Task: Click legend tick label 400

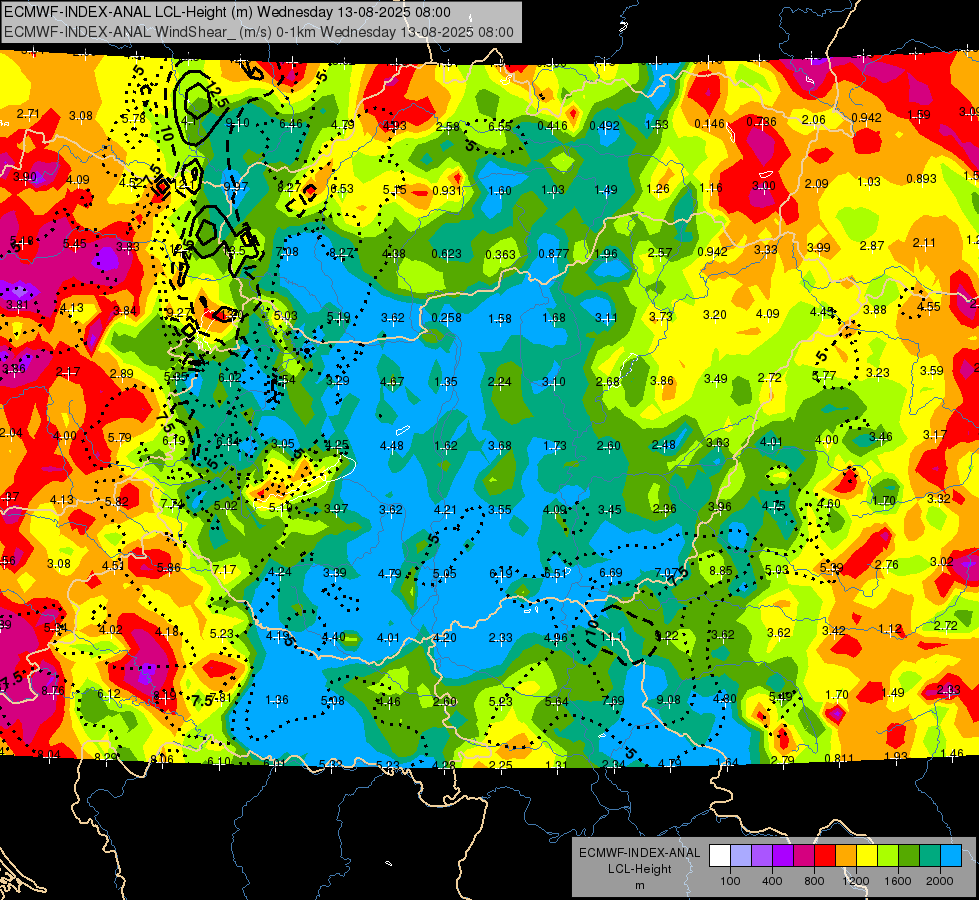Action: (x=772, y=881)
